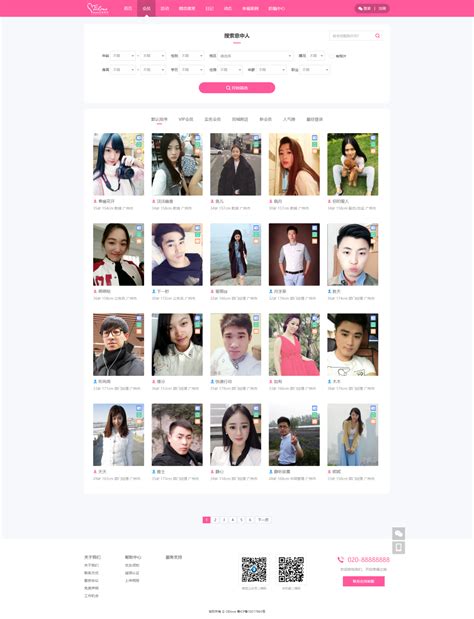The image size is (474, 619).
Task: Open the floating mobile phone icon on the right
Action: click(x=398, y=548)
